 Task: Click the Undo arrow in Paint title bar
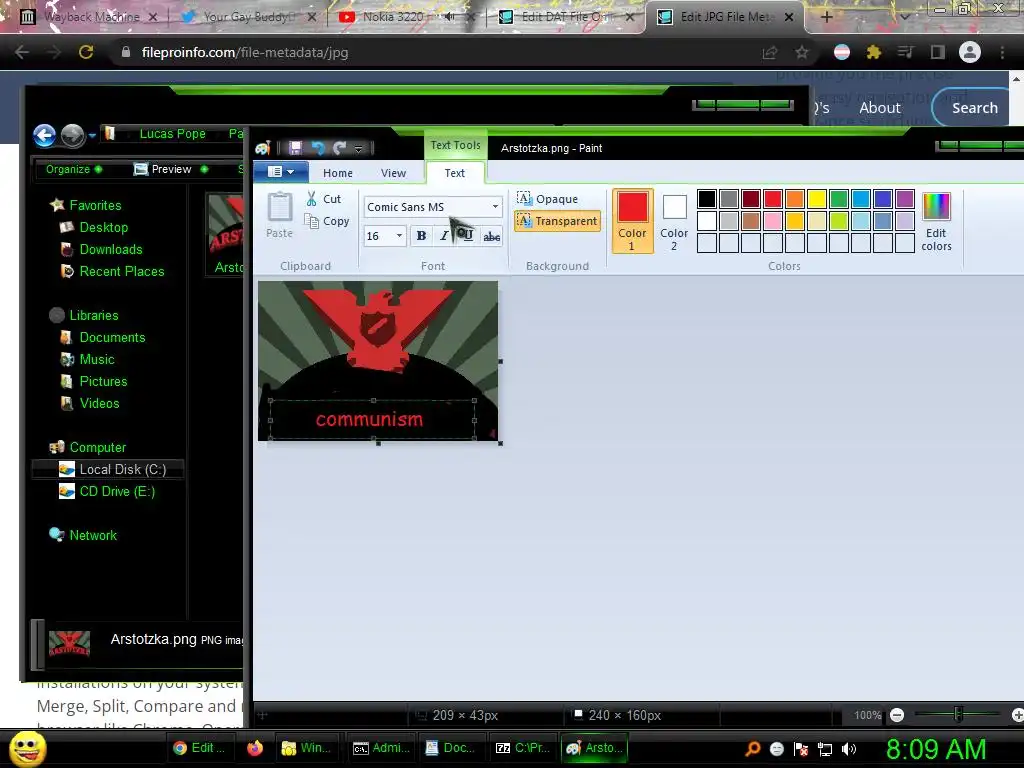(318, 148)
